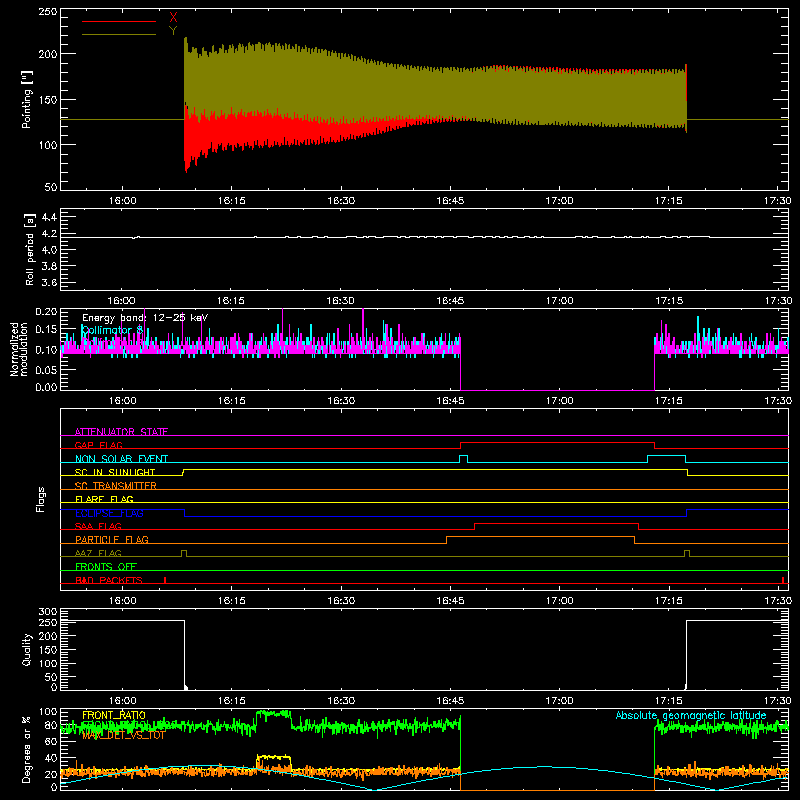
Task: Click the 0.20 tick on the modulation axis
Action: click(x=46, y=311)
